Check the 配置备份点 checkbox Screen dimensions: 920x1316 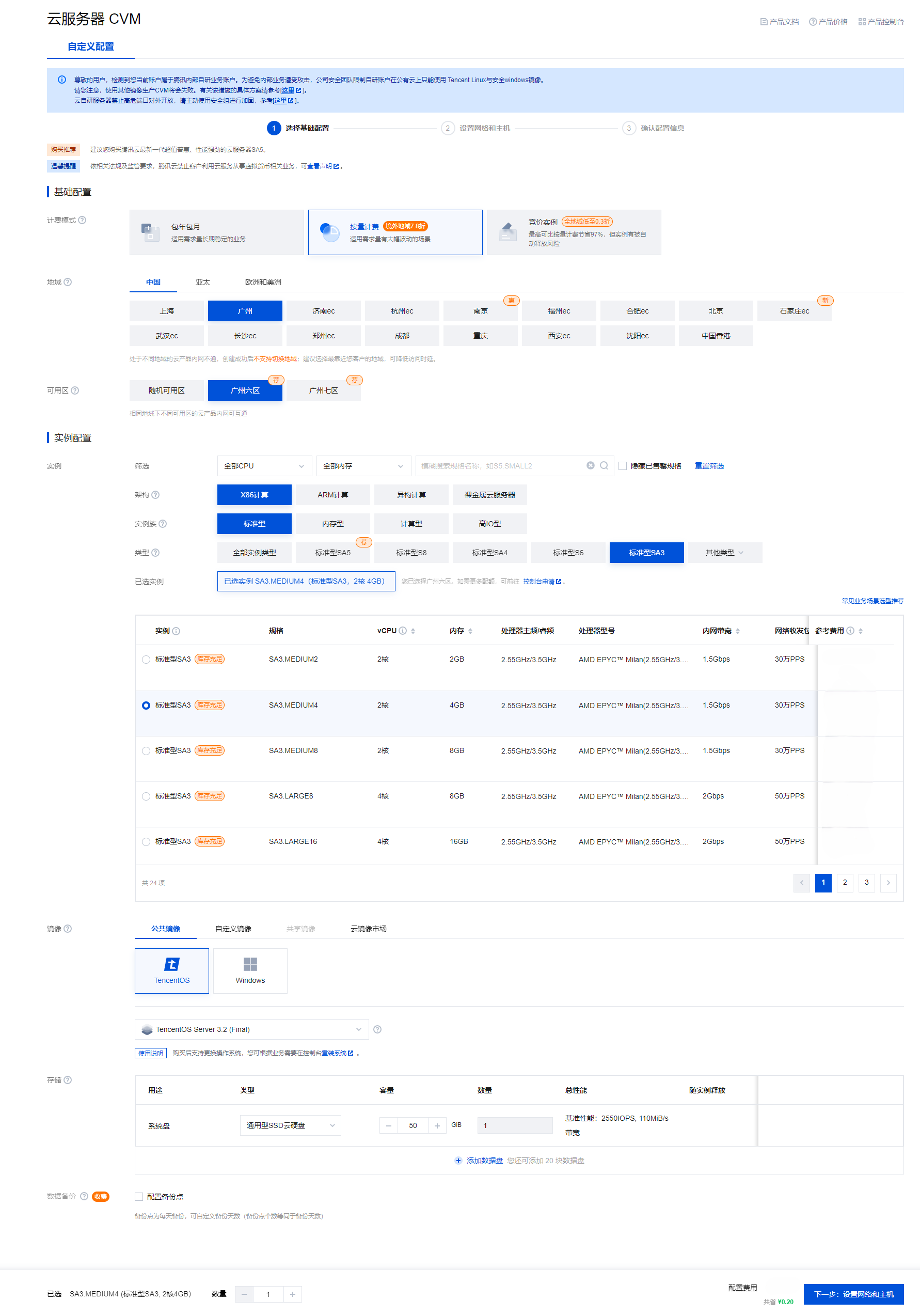pos(139,1196)
